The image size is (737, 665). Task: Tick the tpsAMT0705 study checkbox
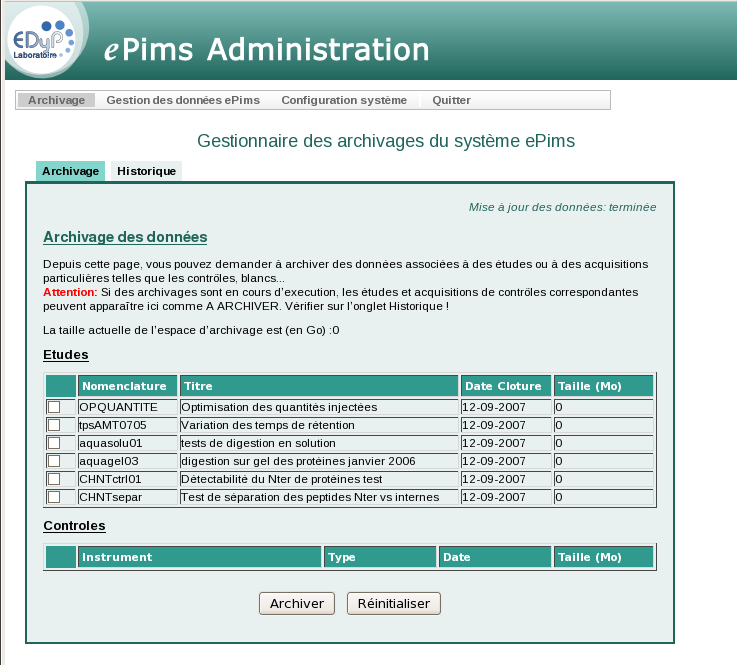pos(54,425)
